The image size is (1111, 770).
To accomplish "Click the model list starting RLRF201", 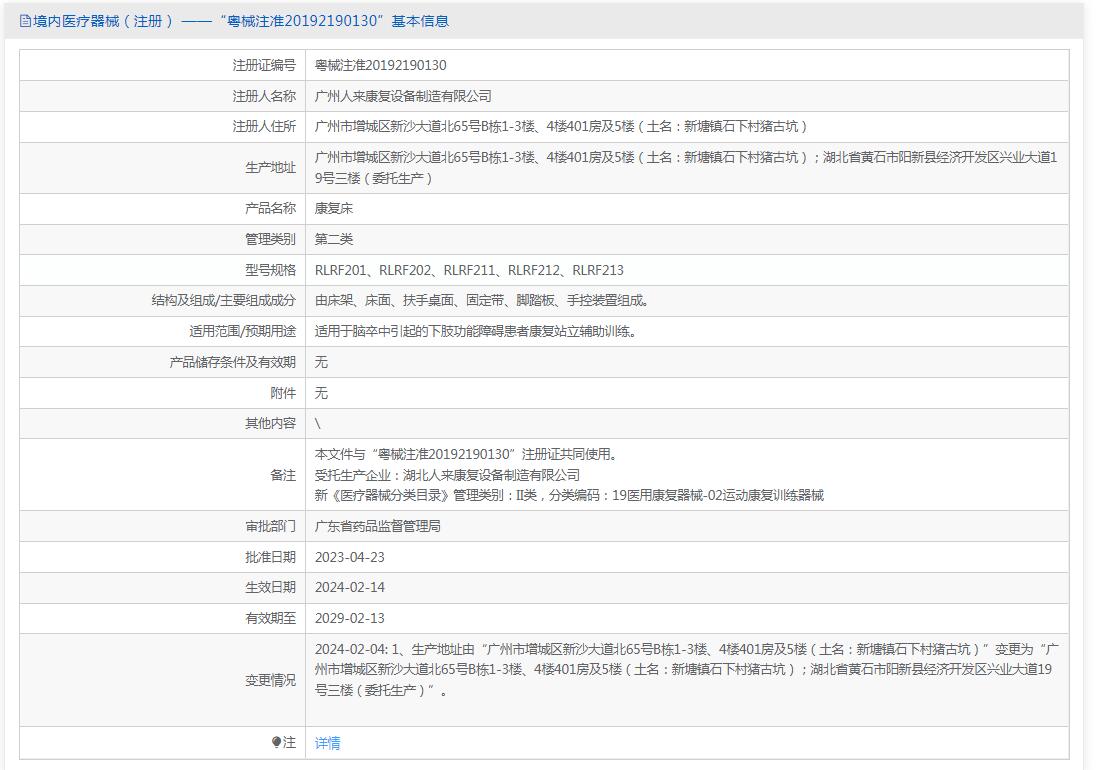I will [x=469, y=270].
